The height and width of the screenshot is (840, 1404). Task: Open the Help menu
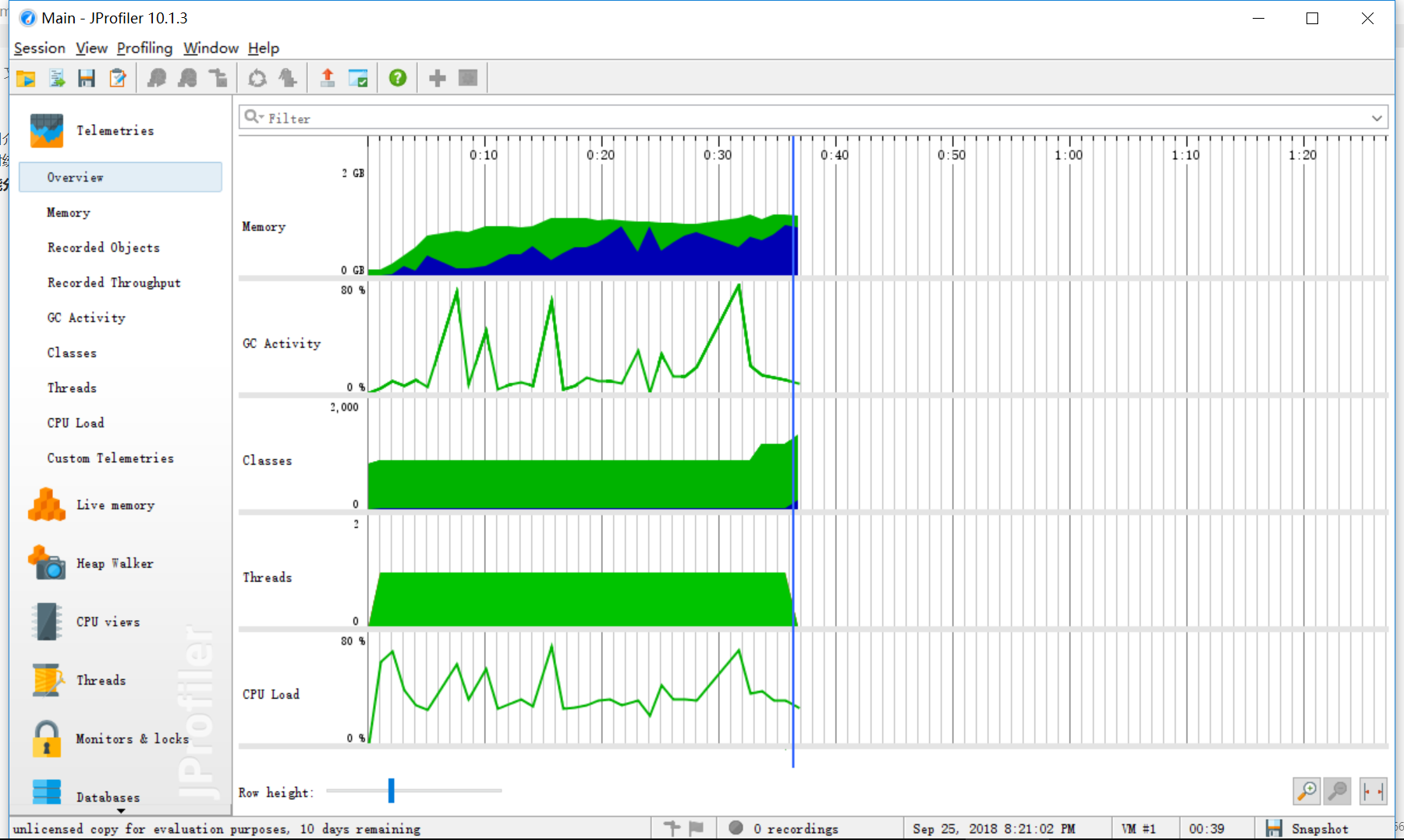[x=264, y=48]
